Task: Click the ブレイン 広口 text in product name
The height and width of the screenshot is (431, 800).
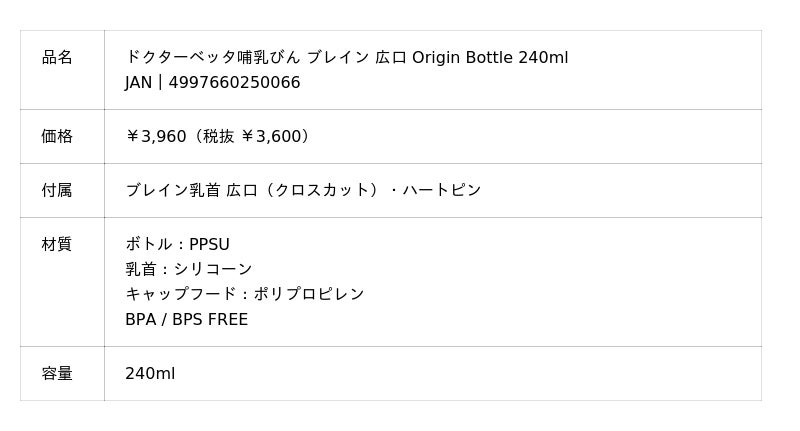Action: [357, 57]
